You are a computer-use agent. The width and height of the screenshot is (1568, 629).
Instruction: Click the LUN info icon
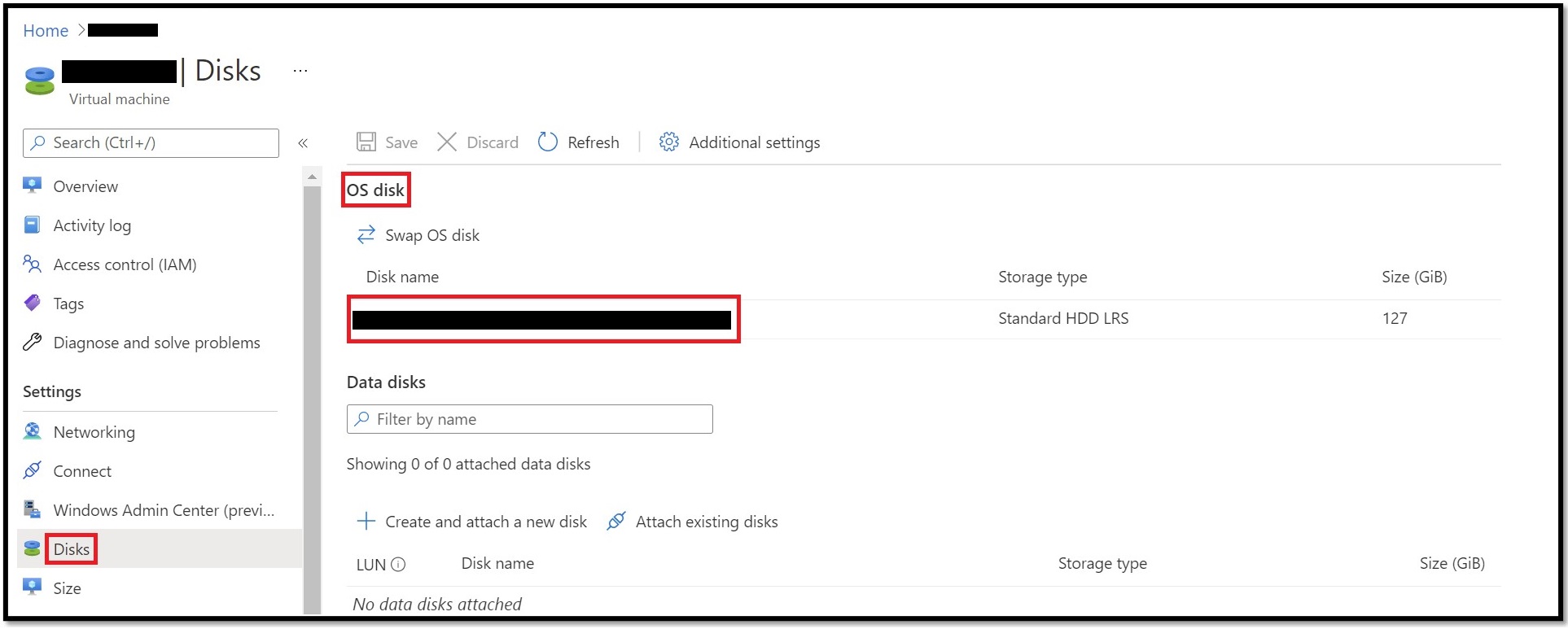398,565
